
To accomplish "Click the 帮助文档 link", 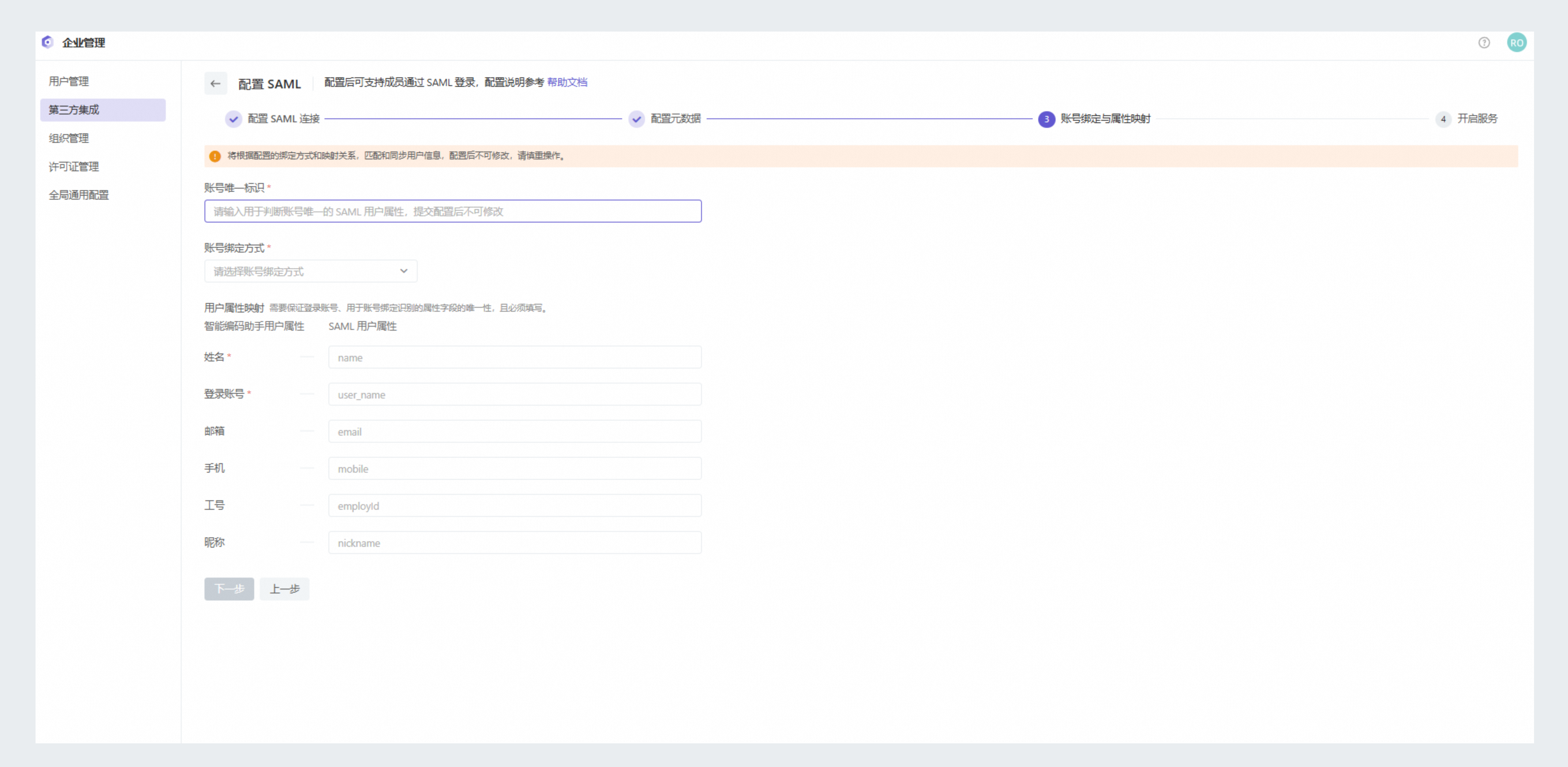I will [567, 82].
